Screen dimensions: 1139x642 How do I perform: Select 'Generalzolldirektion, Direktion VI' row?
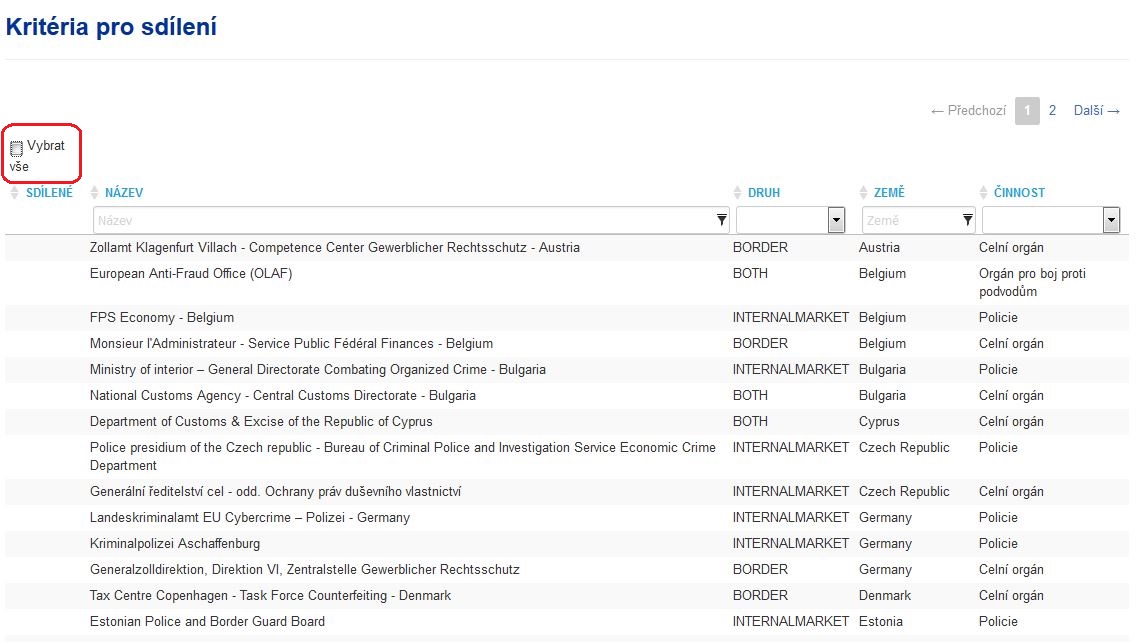567,570
